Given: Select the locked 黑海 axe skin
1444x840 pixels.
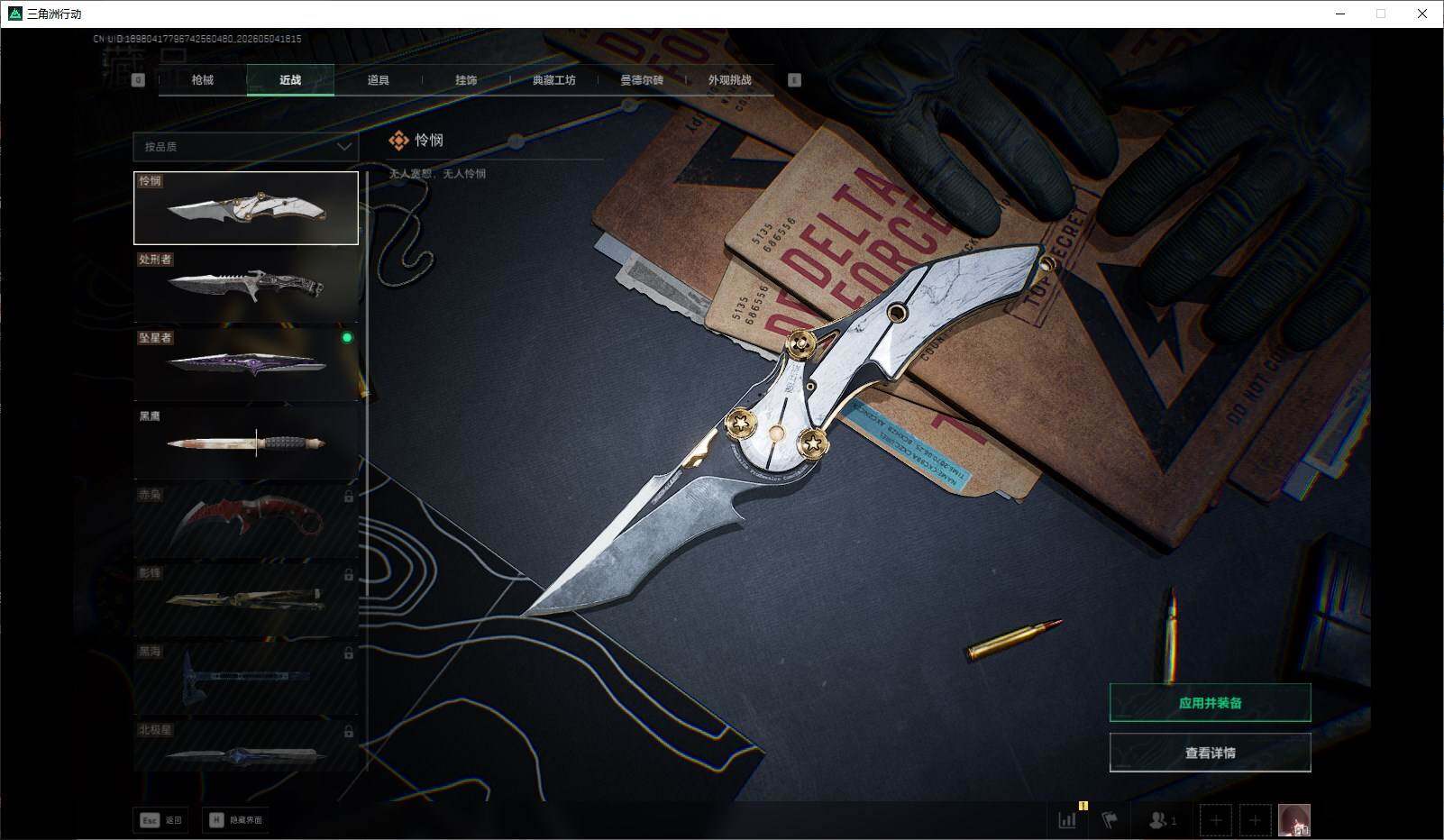Looking at the screenshot, I should coord(246,678).
